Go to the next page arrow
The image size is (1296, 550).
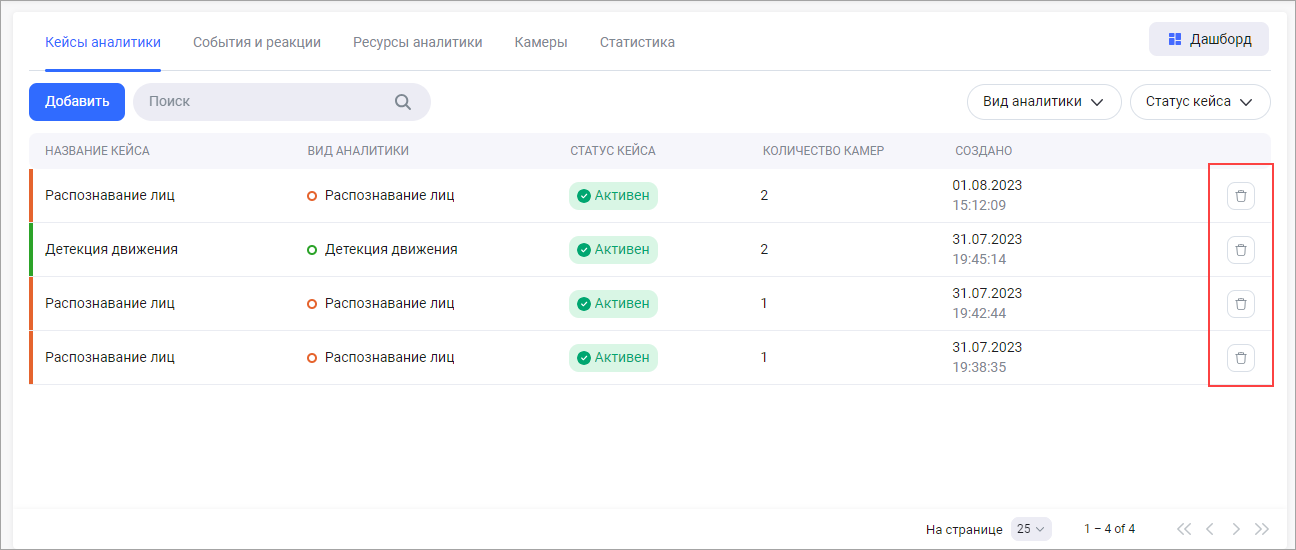[1236, 529]
